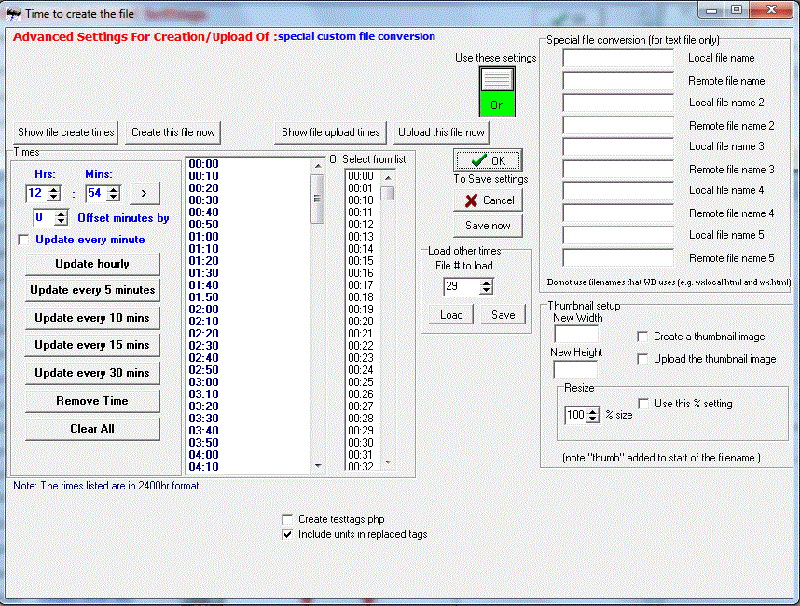Image resolution: width=800 pixels, height=606 pixels.
Task: Enable Create testtags php checkbox
Action: 288,519
